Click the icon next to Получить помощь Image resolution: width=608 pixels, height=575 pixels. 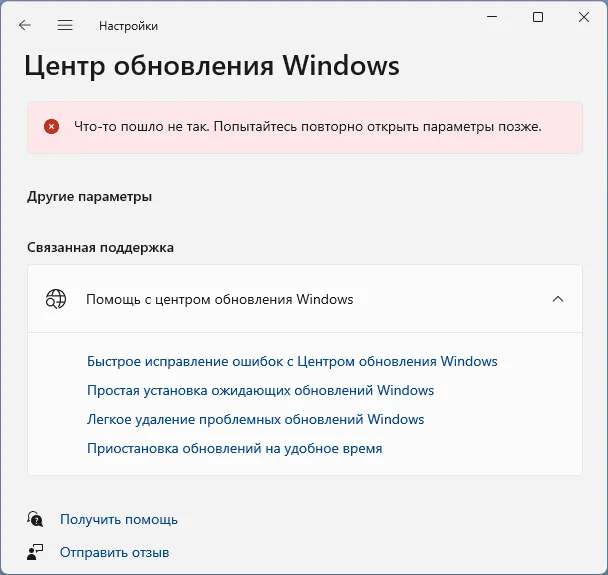[x=36, y=519]
